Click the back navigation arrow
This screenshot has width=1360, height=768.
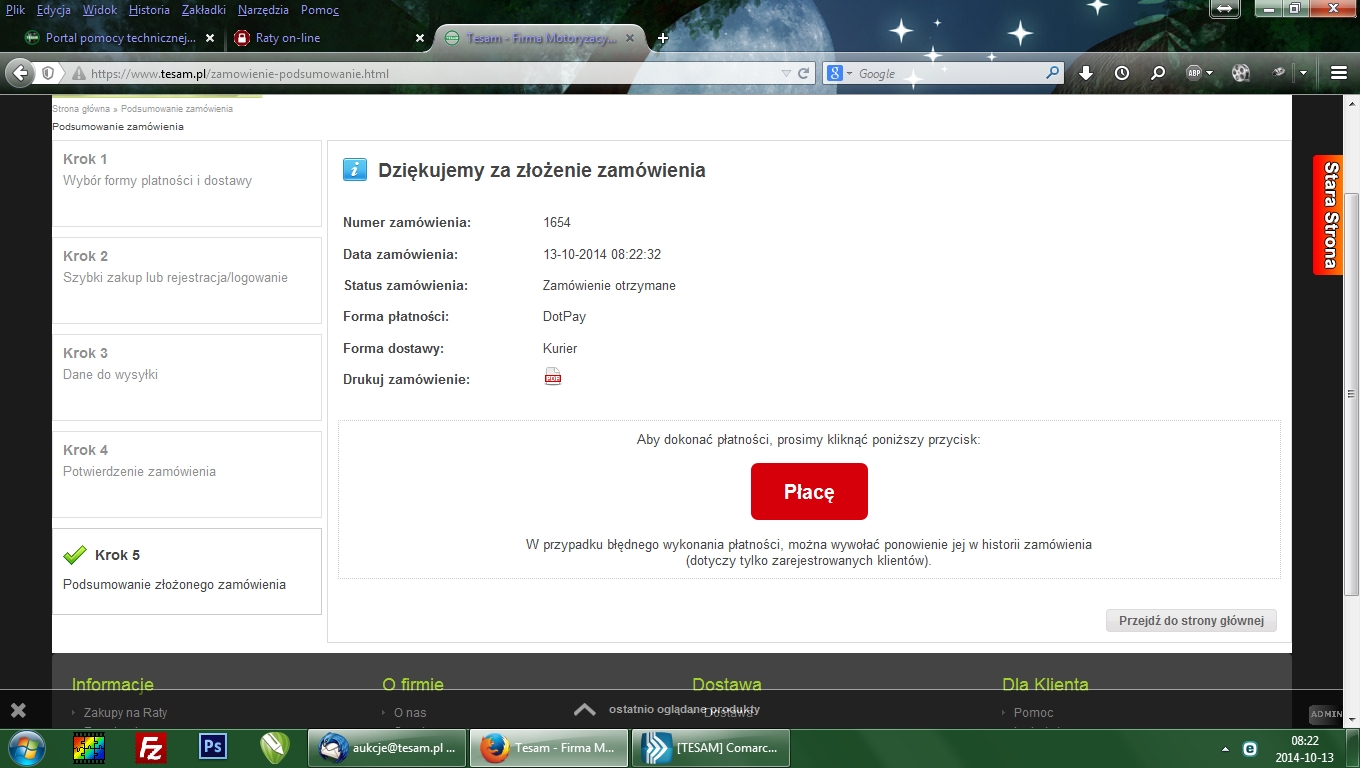20,73
